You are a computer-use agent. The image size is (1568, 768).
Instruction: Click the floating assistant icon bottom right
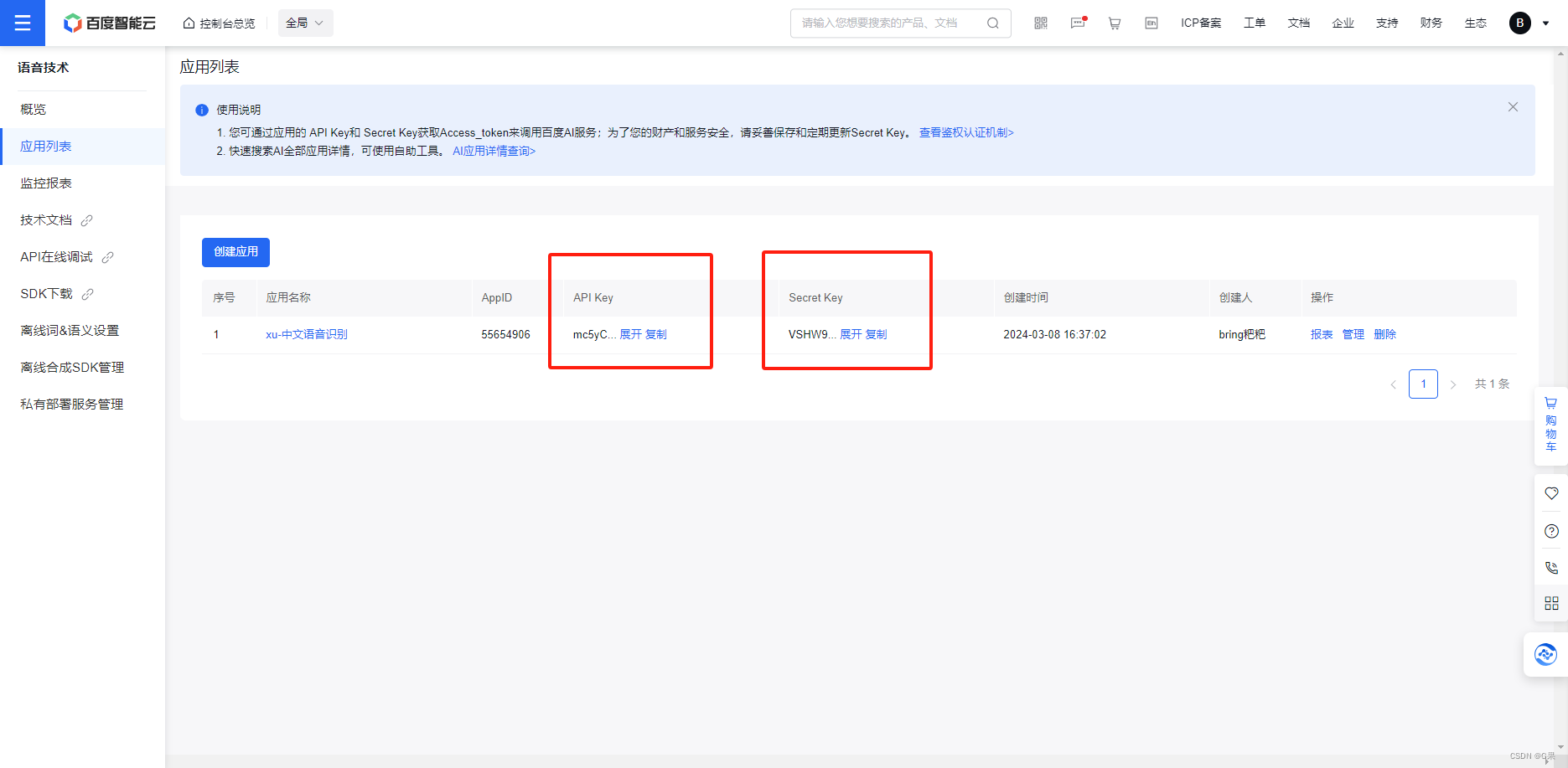pos(1545,654)
